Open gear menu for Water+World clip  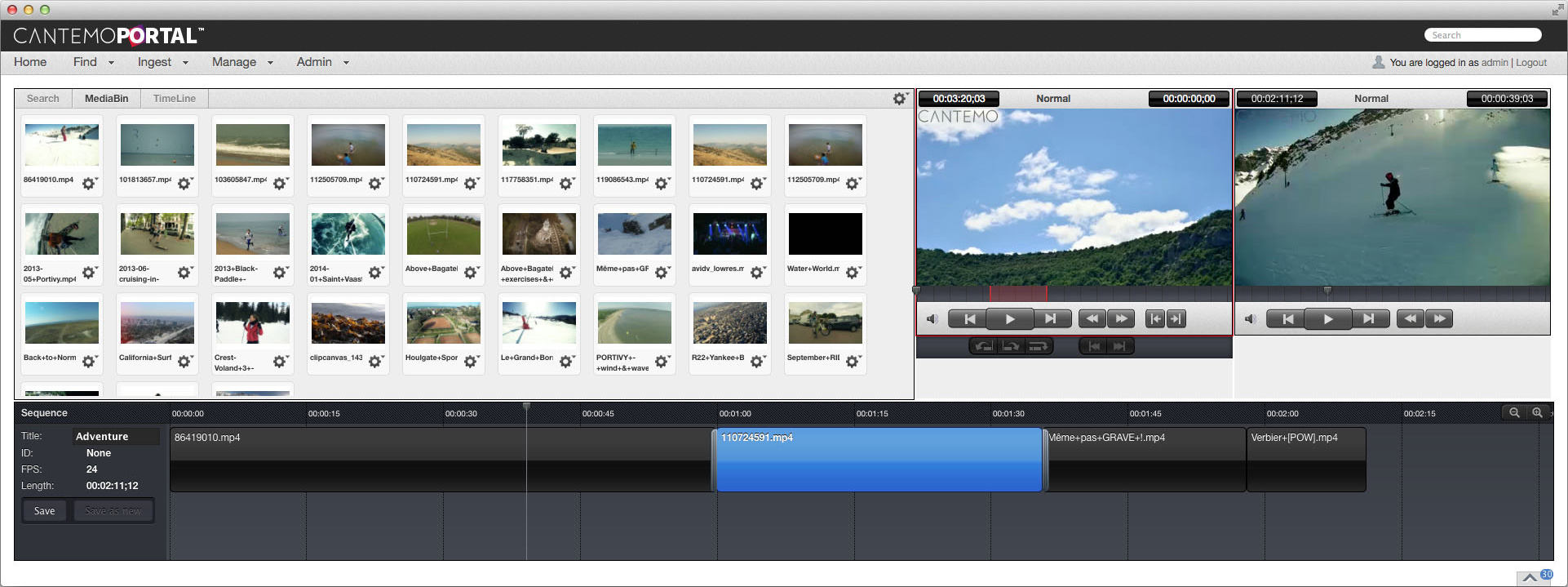(x=853, y=272)
